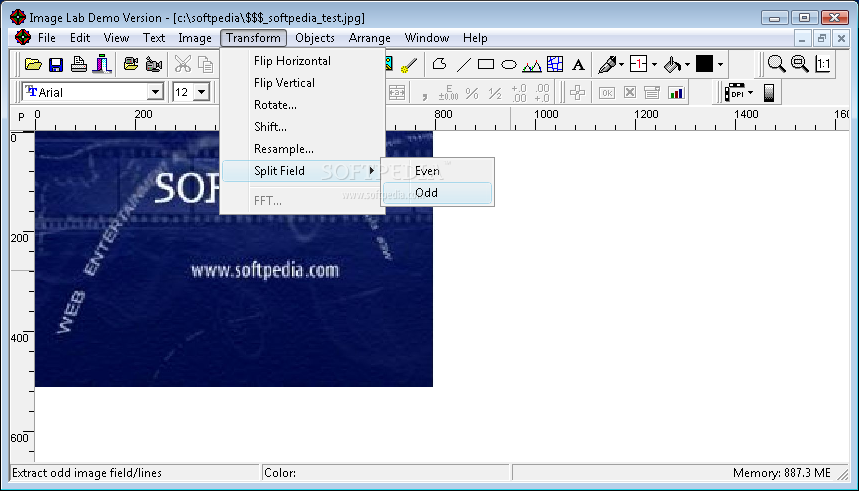Open the View menu

[x=116, y=38]
